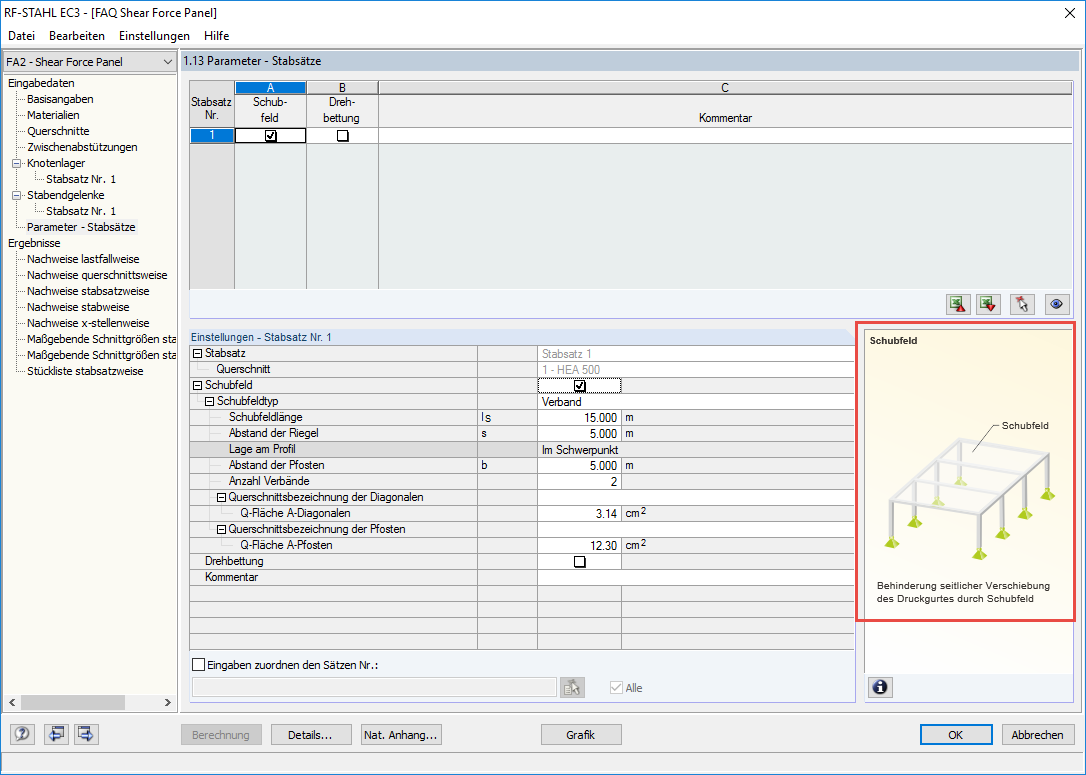Click the Nat. Anhang... button
The image size is (1086, 775).
tap(401, 735)
